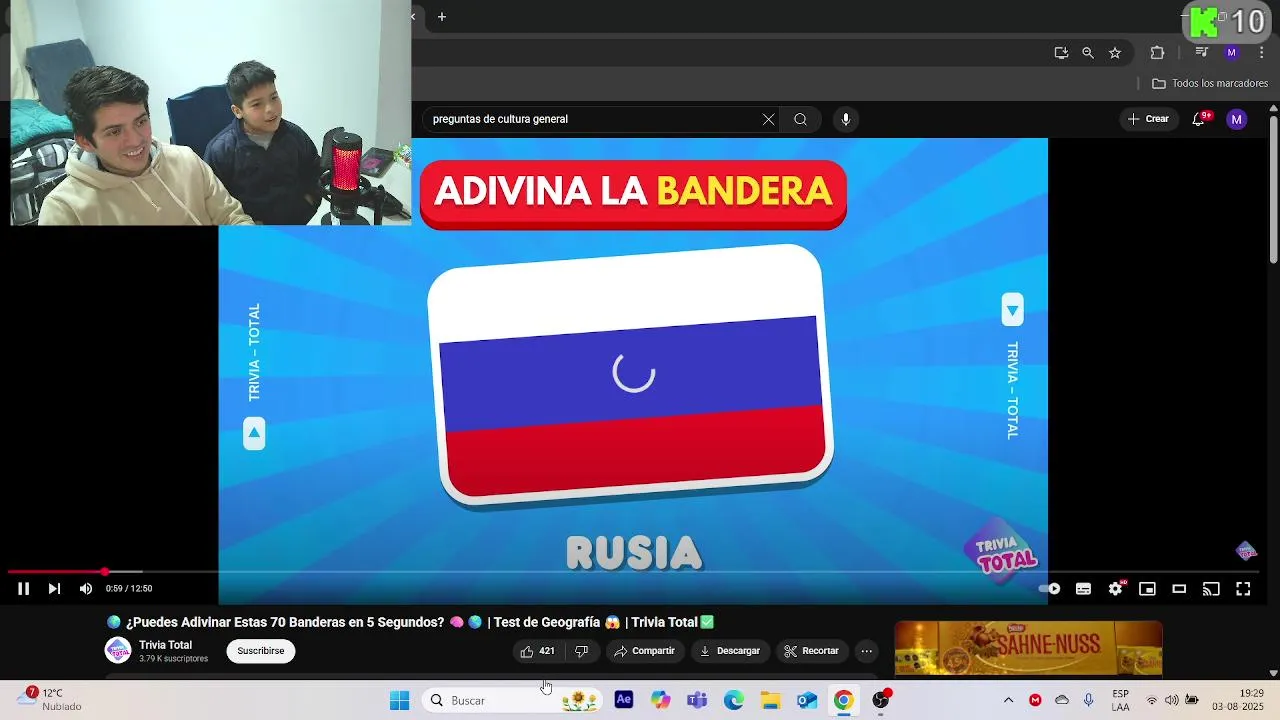Enter full screen mode
Screen dimensions: 1280x720
(1243, 589)
